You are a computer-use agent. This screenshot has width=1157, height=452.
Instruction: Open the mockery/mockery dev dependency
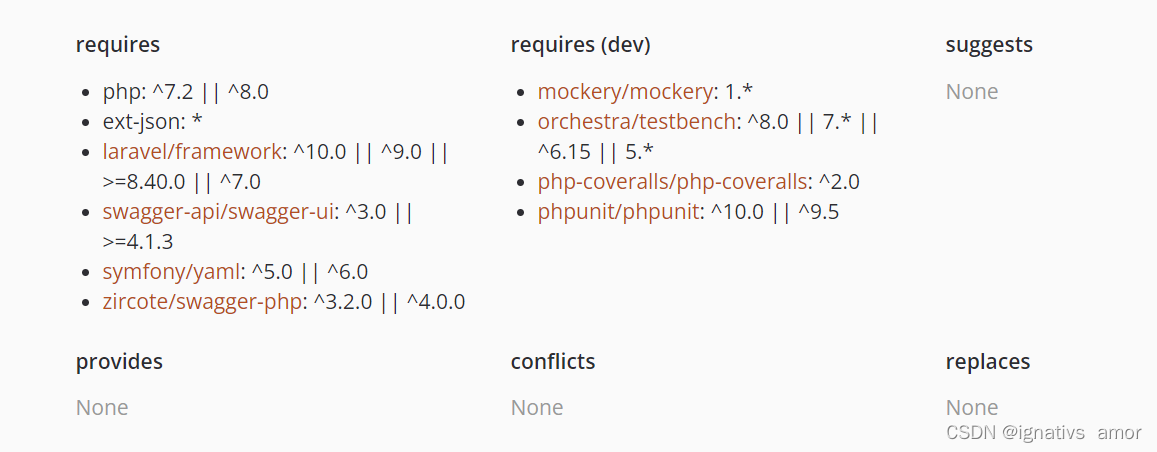625,92
